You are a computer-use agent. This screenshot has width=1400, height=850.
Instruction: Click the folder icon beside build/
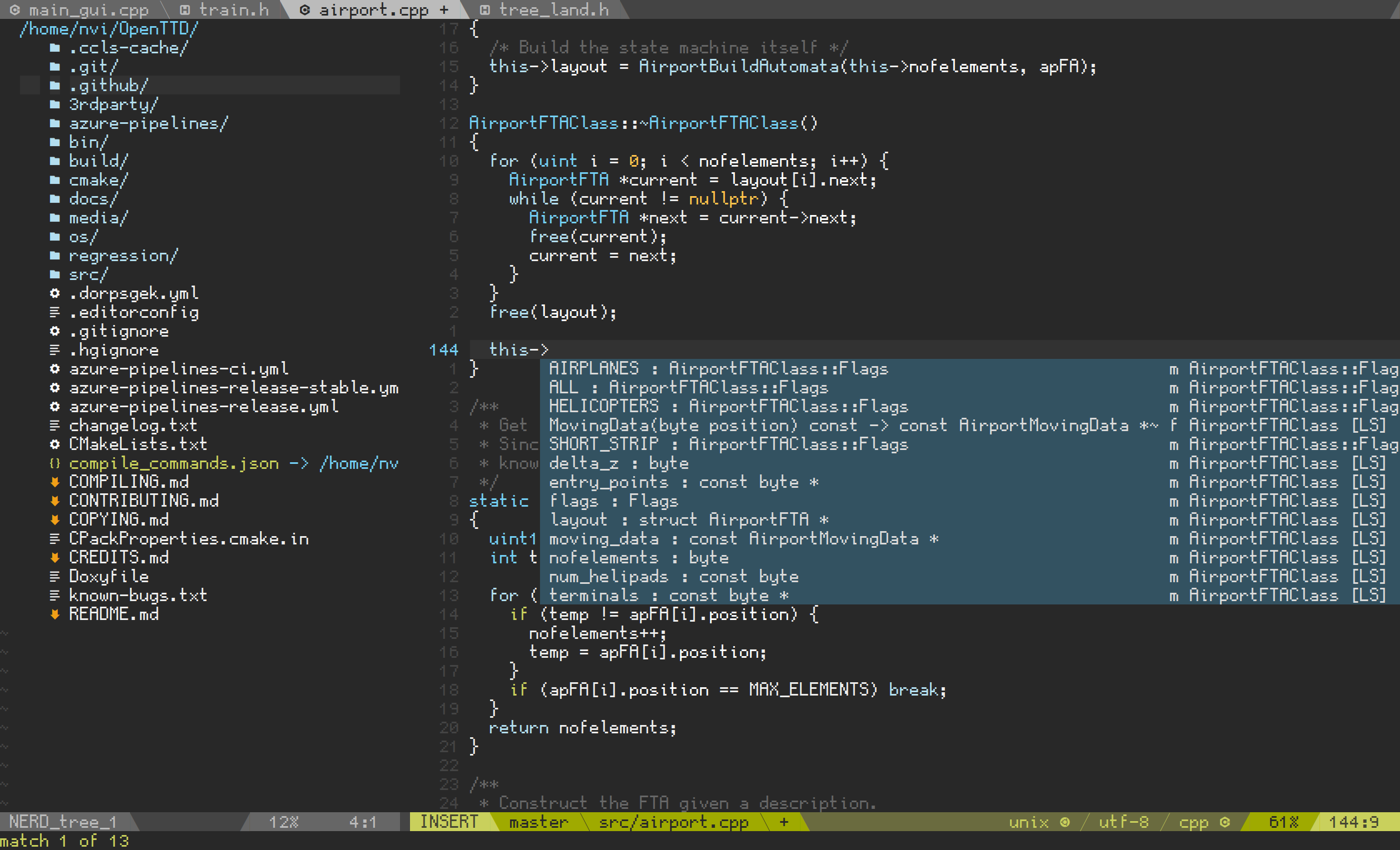(54, 161)
